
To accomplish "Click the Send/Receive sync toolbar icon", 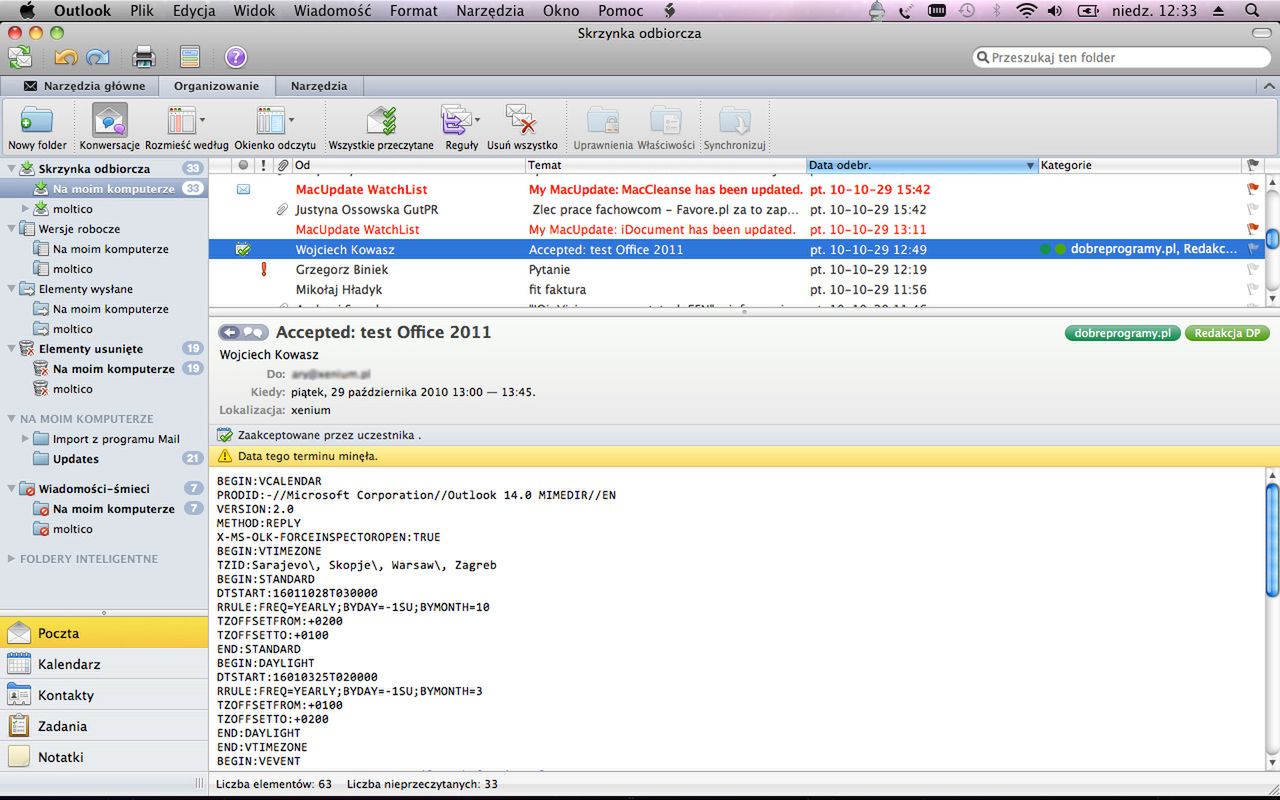I will point(19,57).
